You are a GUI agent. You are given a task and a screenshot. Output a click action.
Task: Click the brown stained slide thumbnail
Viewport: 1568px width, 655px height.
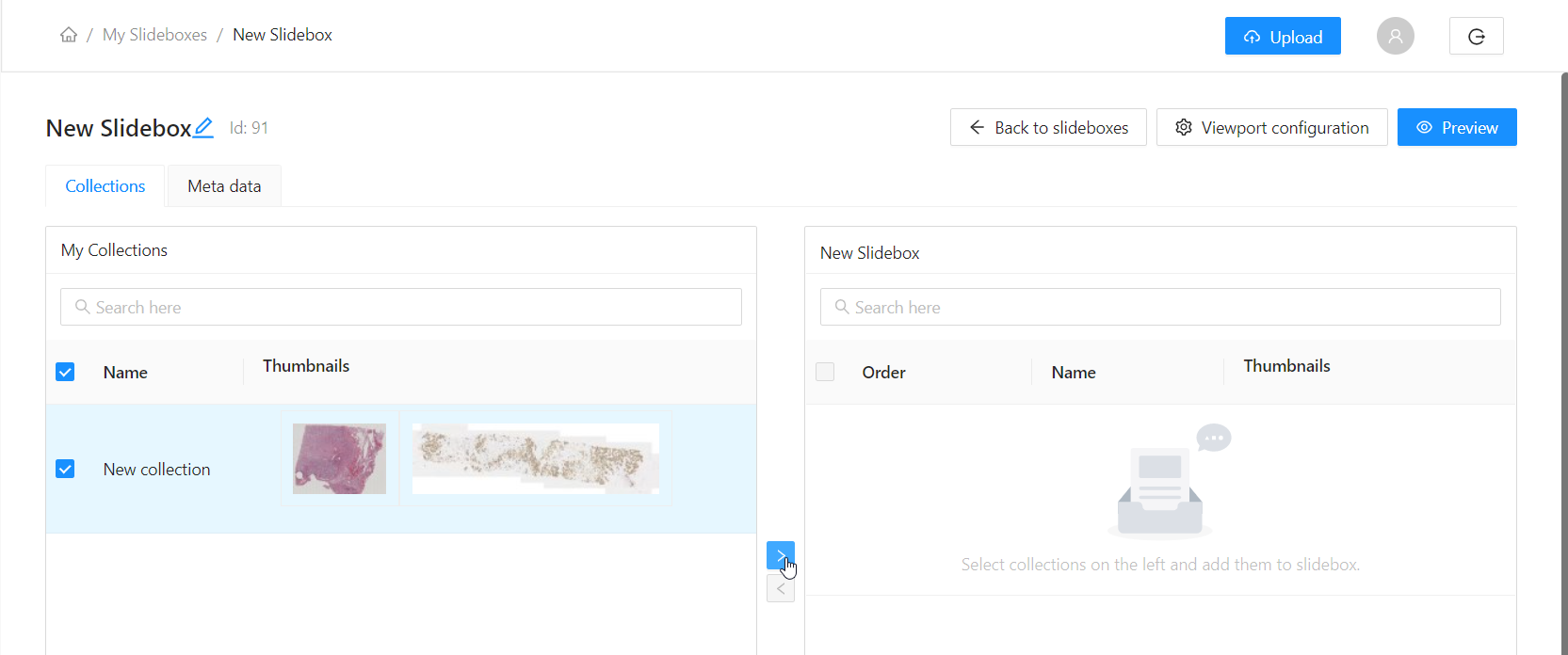tap(536, 458)
